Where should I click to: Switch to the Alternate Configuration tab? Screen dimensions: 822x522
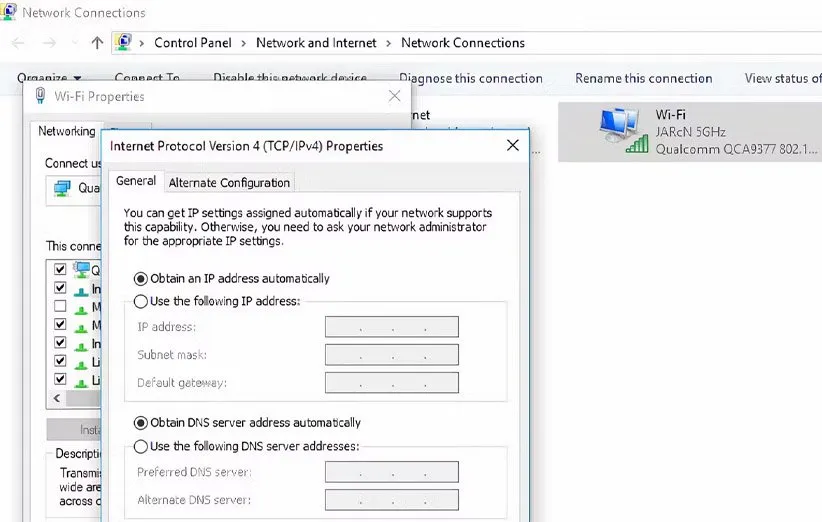click(x=229, y=182)
